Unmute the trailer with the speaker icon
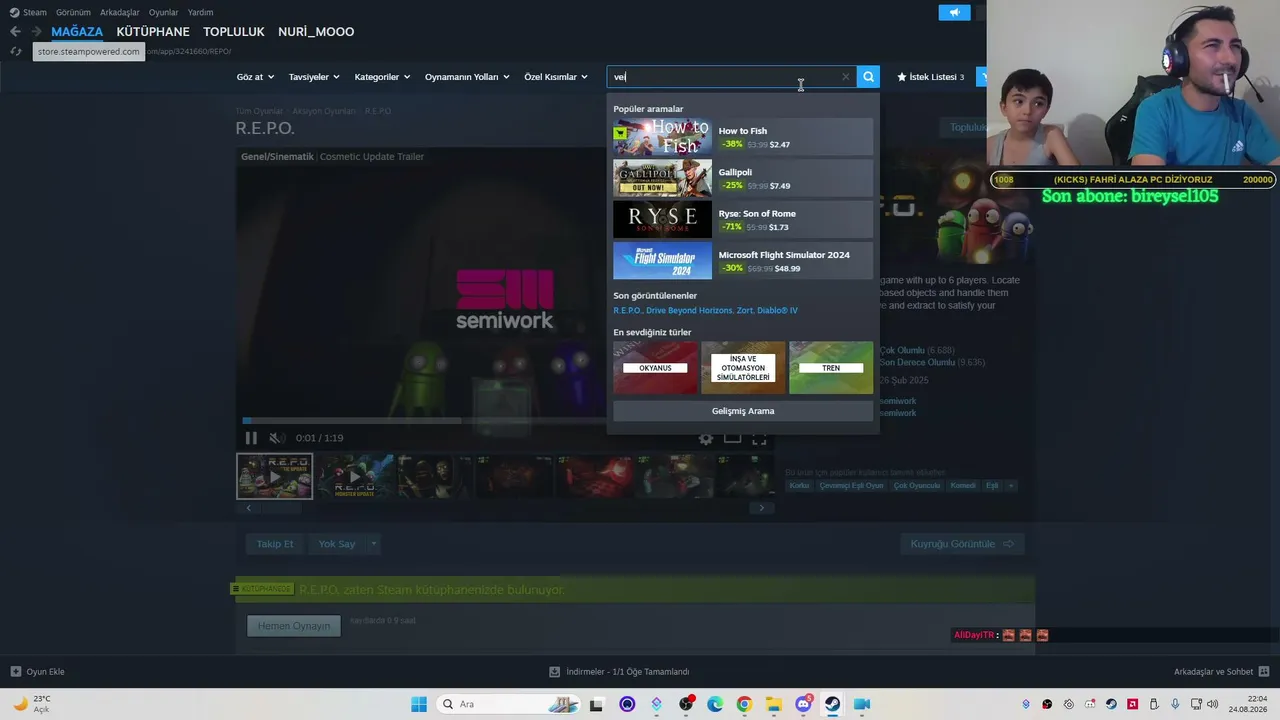This screenshot has height=720, width=1280. (x=277, y=438)
